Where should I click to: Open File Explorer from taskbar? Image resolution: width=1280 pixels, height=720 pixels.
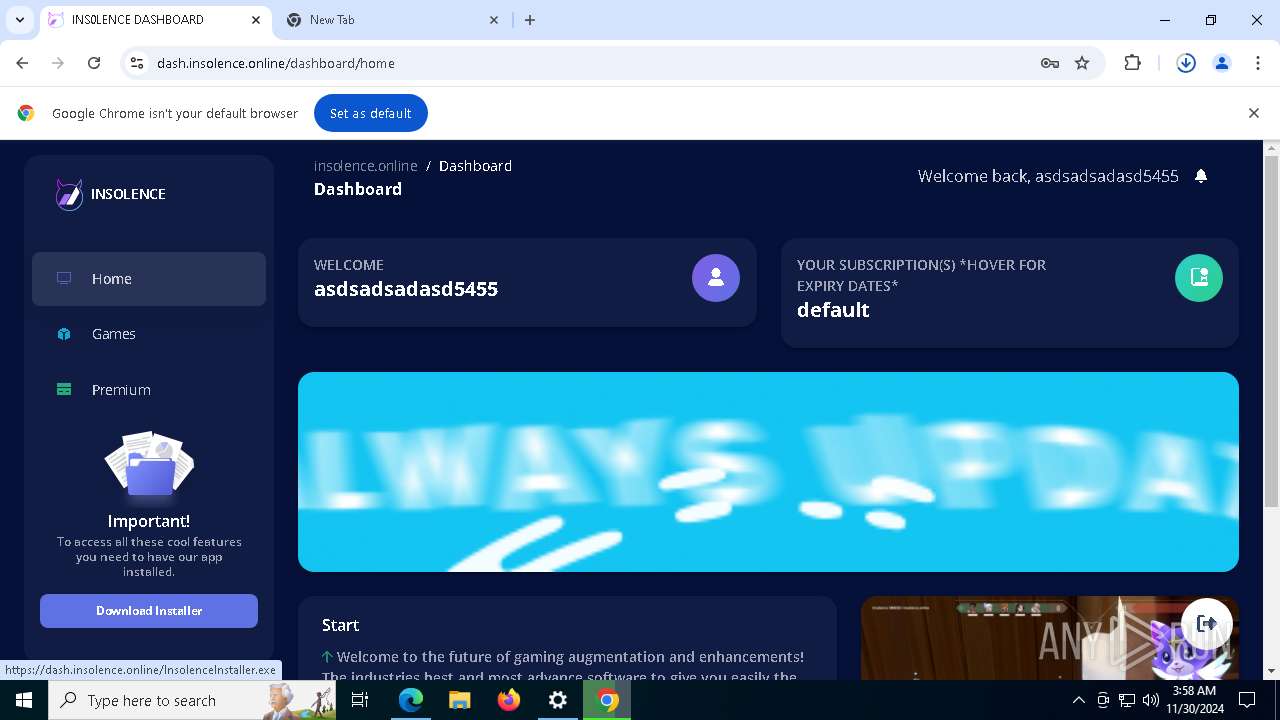click(x=460, y=700)
